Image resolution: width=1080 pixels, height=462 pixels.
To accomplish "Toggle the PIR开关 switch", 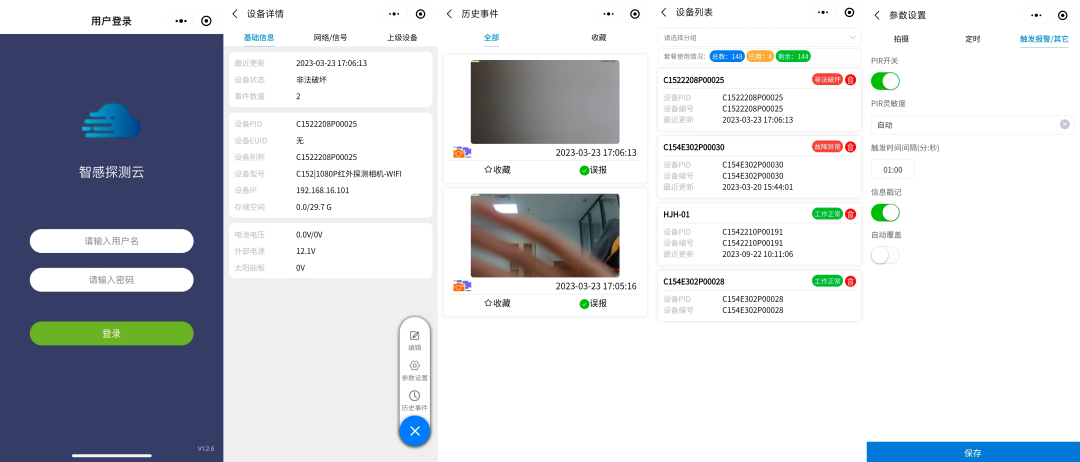I will (x=885, y=81).
